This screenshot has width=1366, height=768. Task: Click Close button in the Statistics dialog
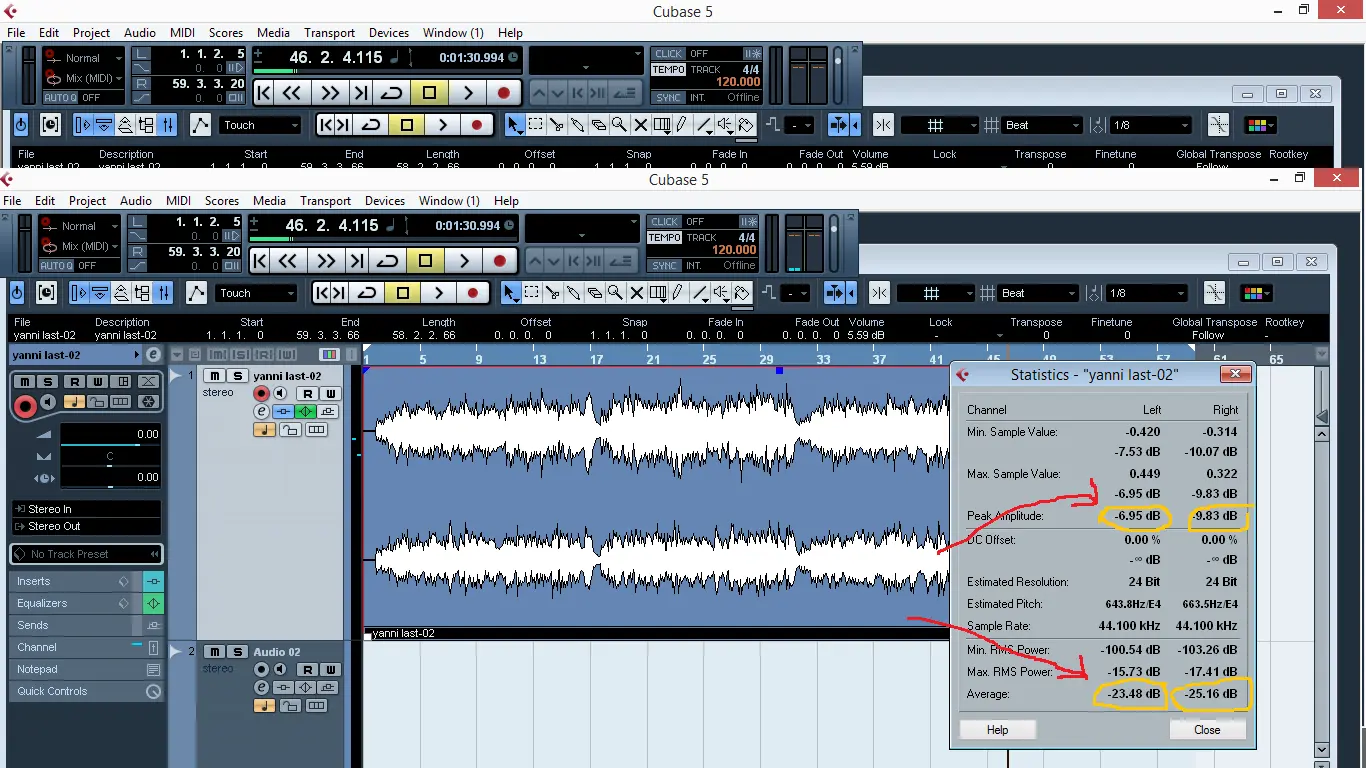[x=1207, y=730]
